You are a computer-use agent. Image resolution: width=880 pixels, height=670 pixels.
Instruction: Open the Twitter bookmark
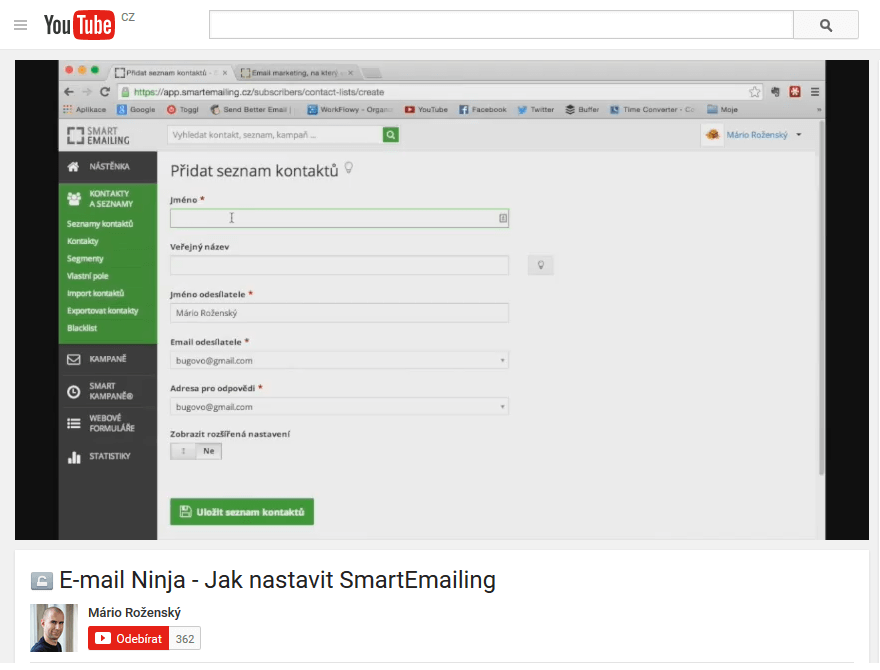point(535,109)
